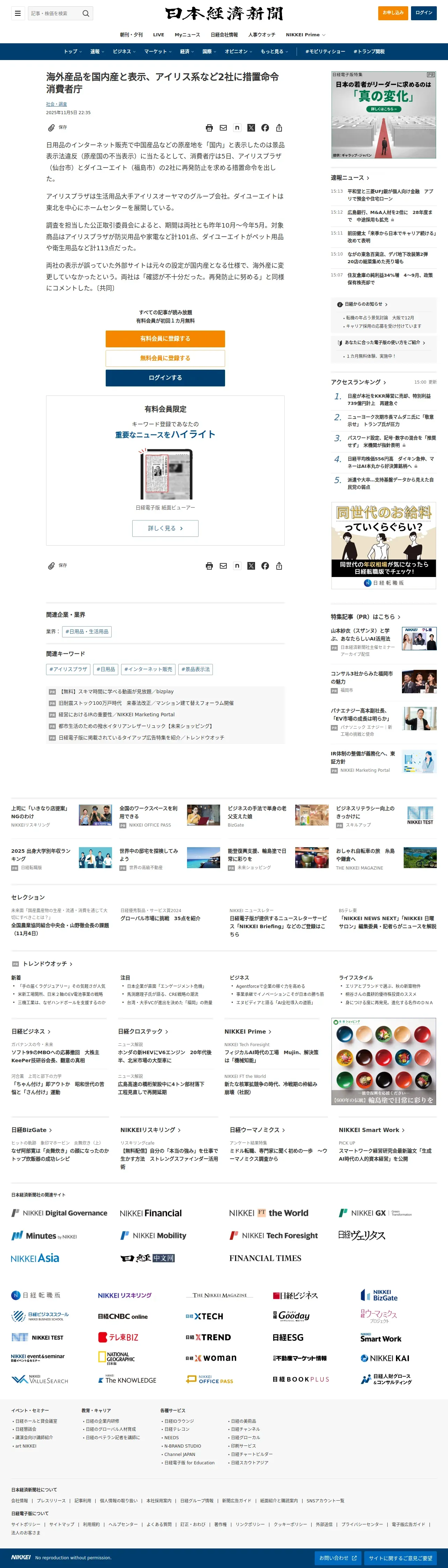
Task: Open the #アイリスプラザ keyword tag
Action: tap(68, 669)
